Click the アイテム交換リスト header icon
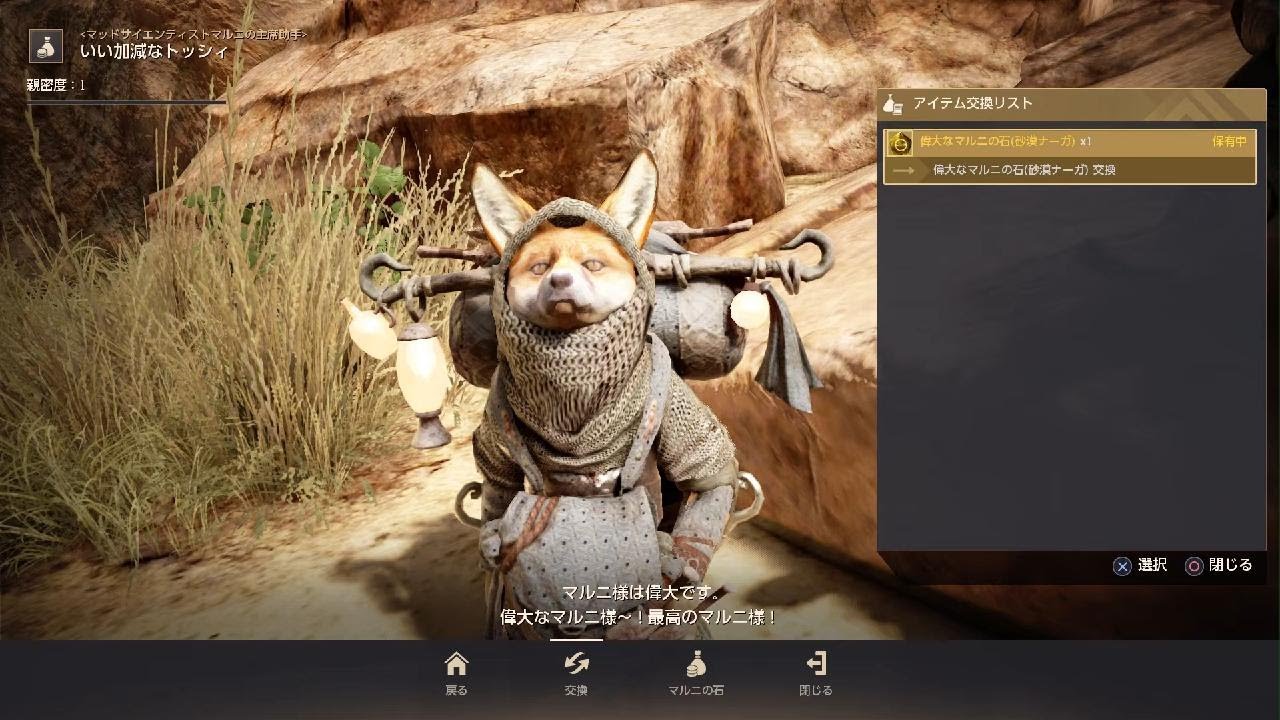Image resolution: width=1280 pixels, height=720 pixels. [894, 104]
